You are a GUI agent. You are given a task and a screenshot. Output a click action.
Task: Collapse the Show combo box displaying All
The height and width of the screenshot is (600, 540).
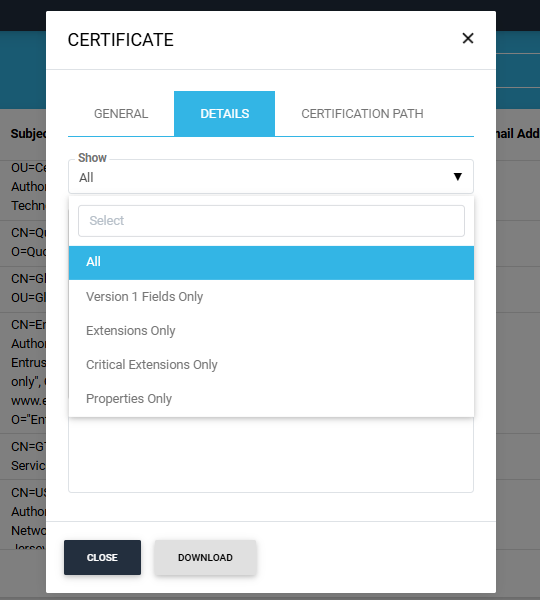[271, 177]
